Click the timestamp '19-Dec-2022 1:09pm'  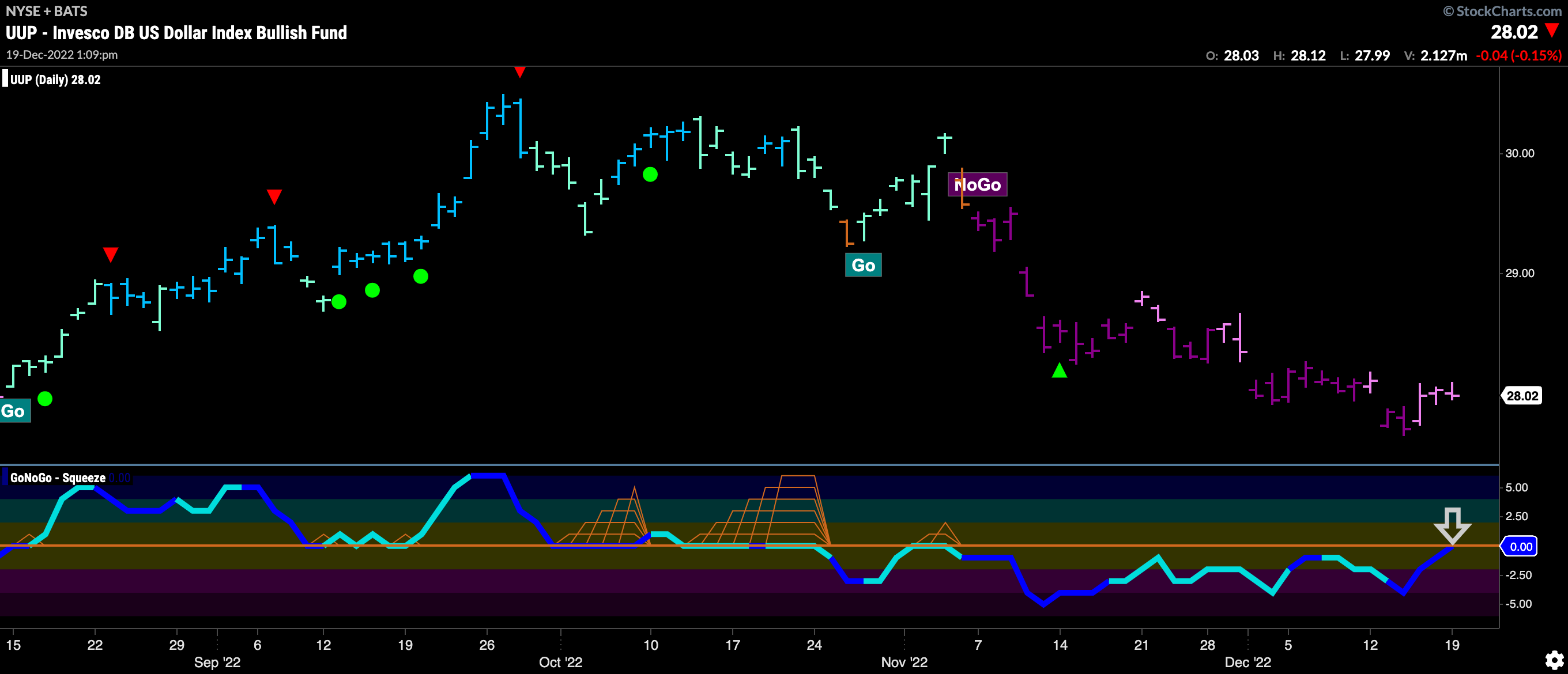point(62,55)
